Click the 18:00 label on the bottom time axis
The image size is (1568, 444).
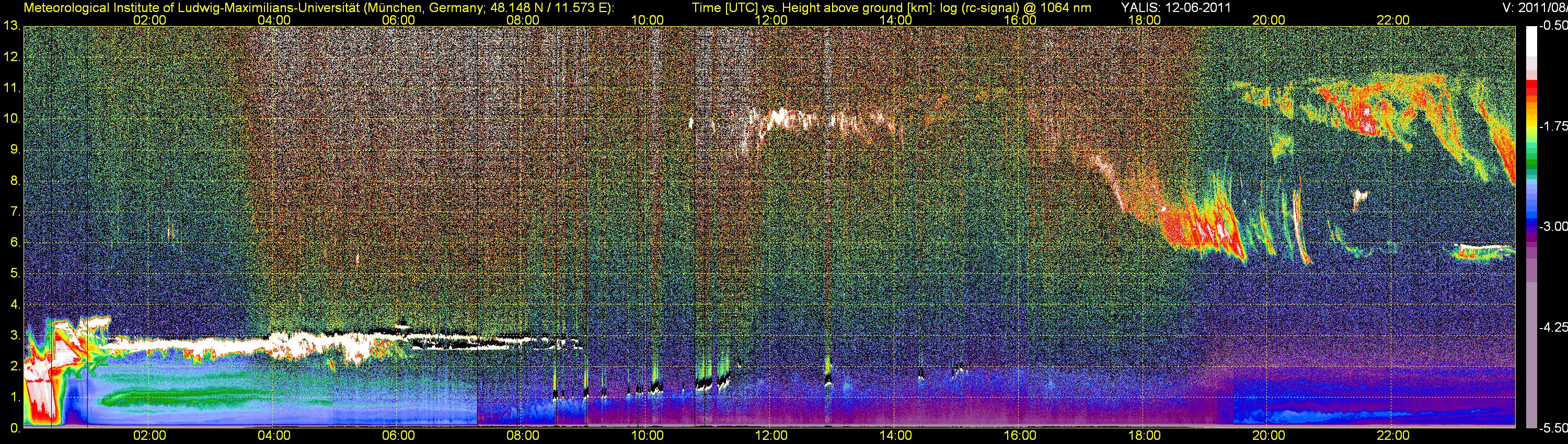tap(1144, 436)
